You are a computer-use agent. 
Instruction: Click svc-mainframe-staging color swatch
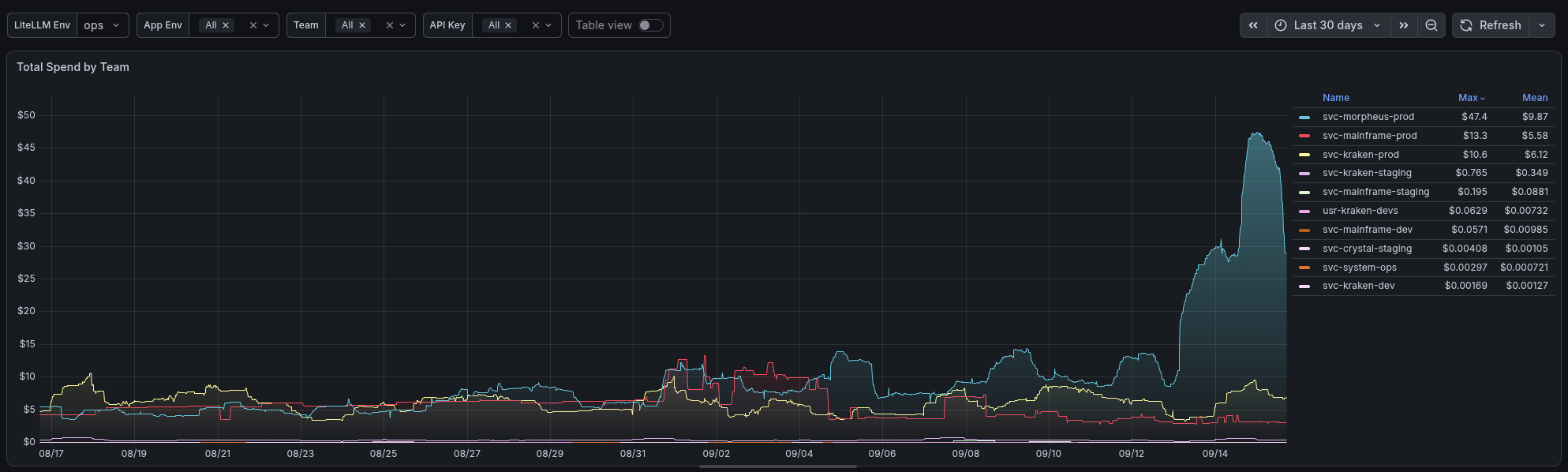pos(1304,192)
